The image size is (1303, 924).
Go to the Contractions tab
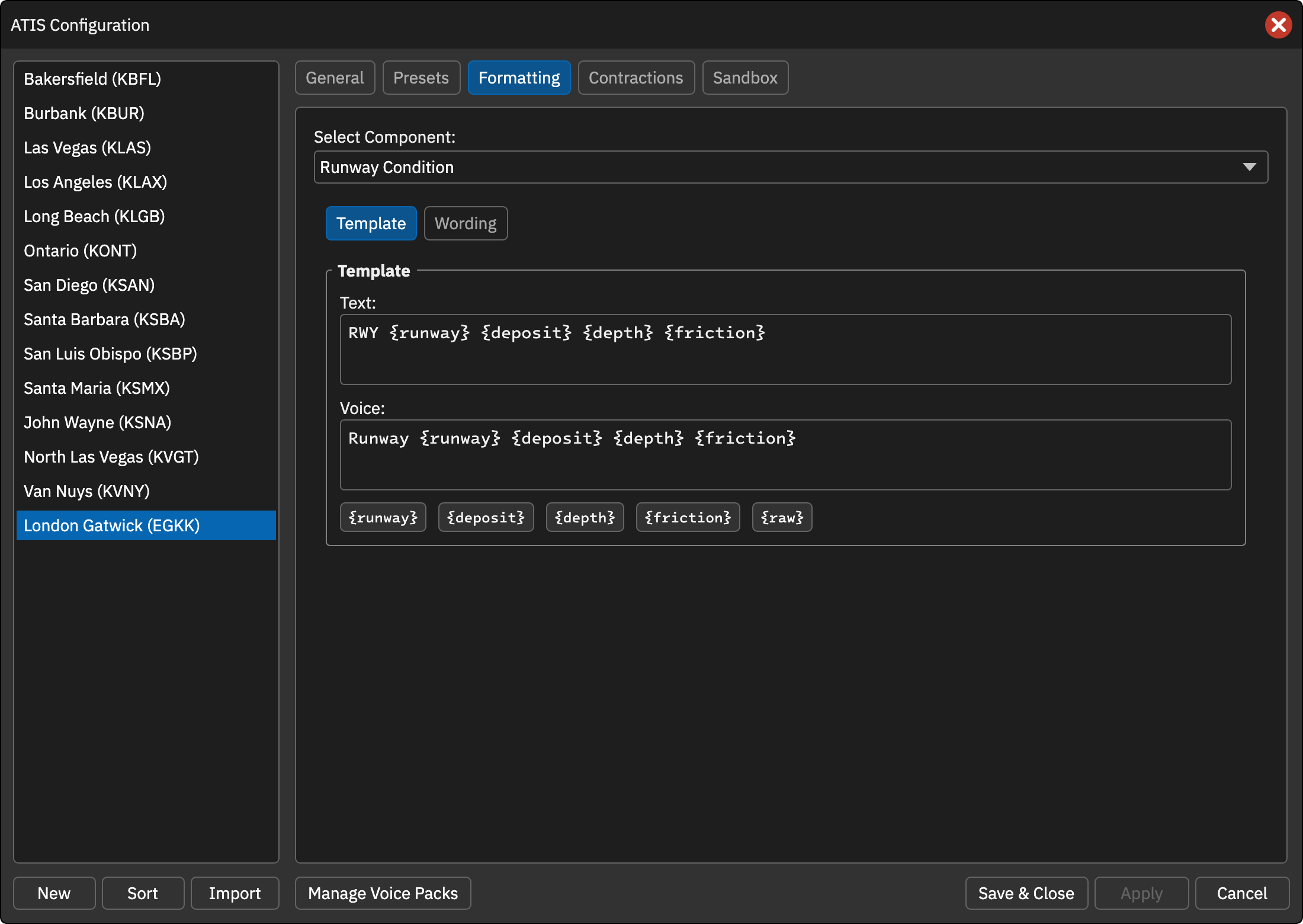pos(636,78)
